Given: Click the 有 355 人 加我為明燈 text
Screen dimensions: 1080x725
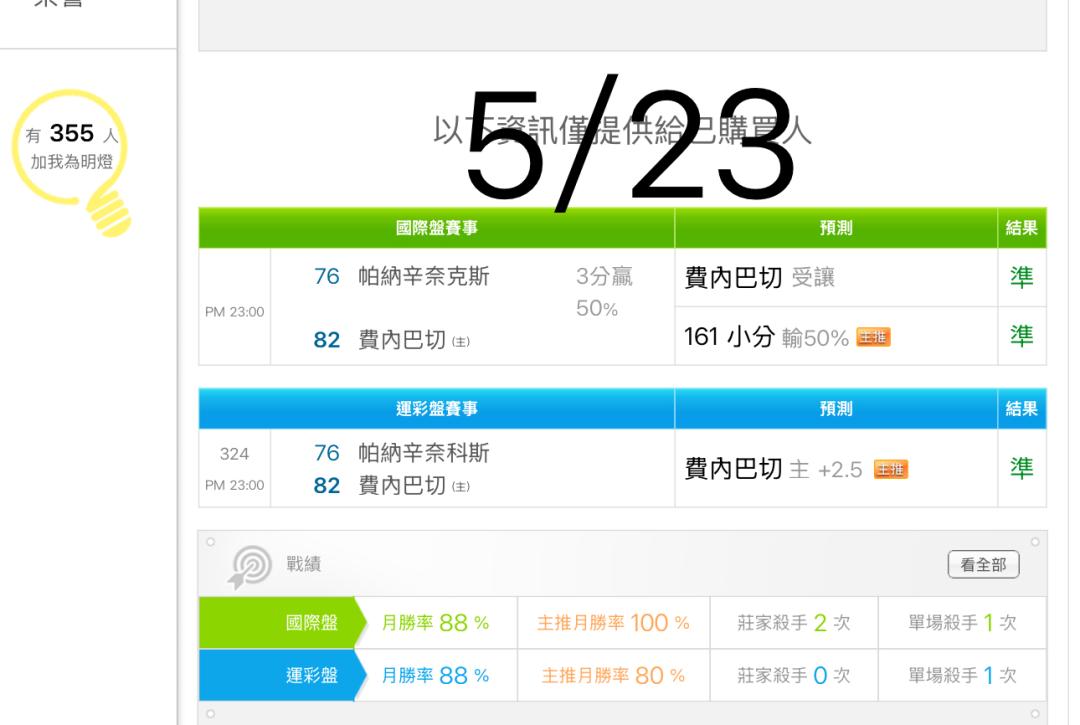Looking at the screenshot, I should point(72,147).
